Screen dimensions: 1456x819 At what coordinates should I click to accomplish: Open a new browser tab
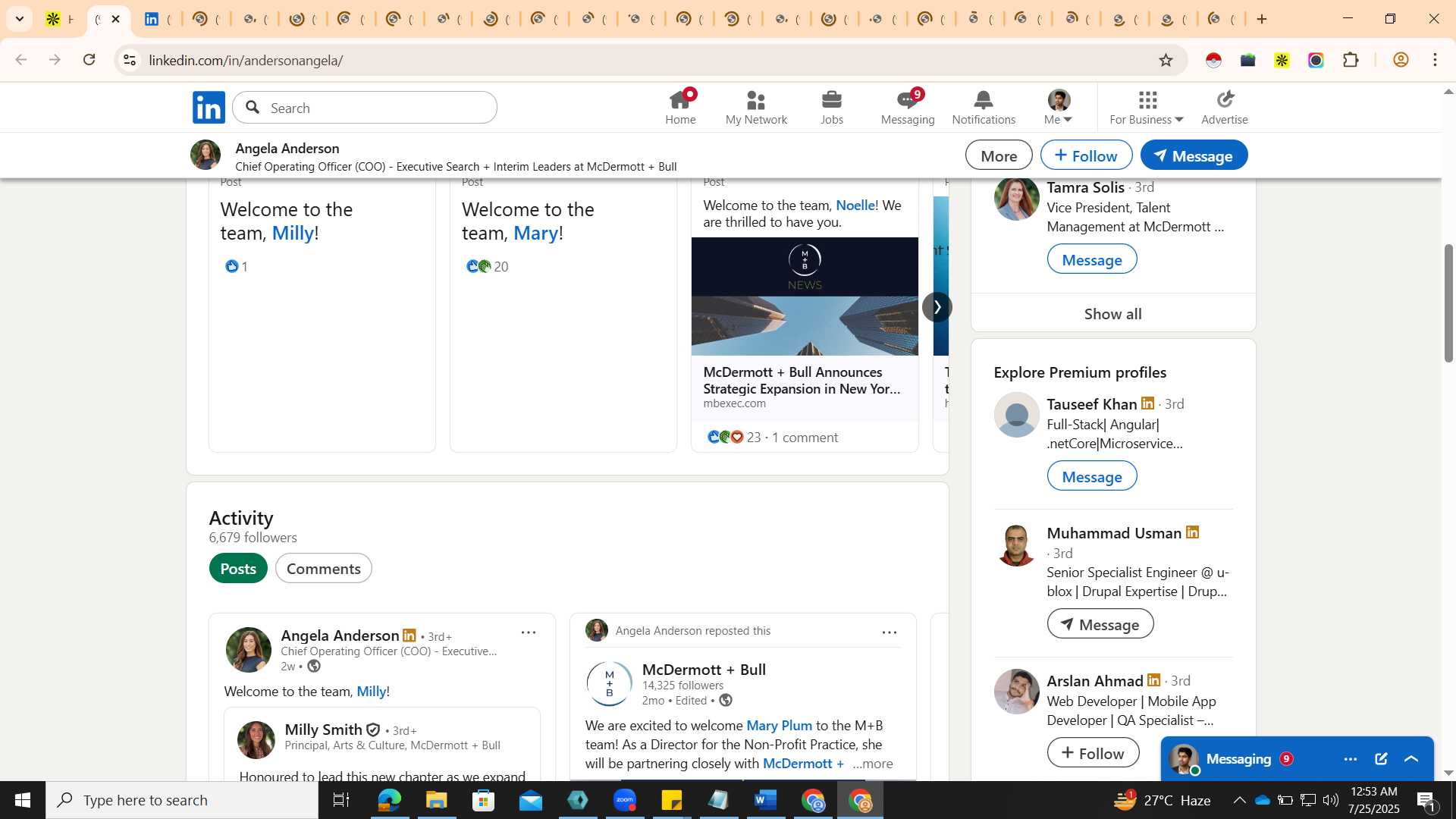click(x=1262, y=19)
